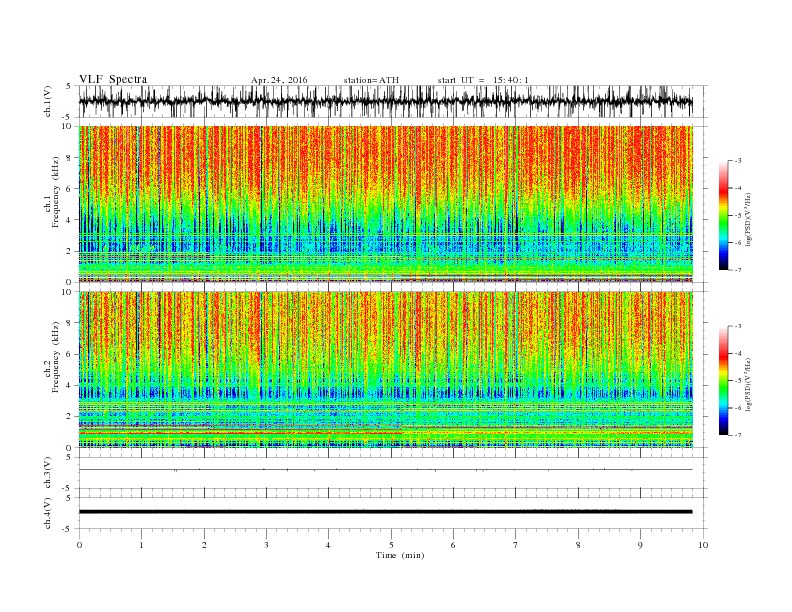This screenshot has width=792, height=612.
Task: Click the "2" tick on the time axis
Action: point(204,545)
